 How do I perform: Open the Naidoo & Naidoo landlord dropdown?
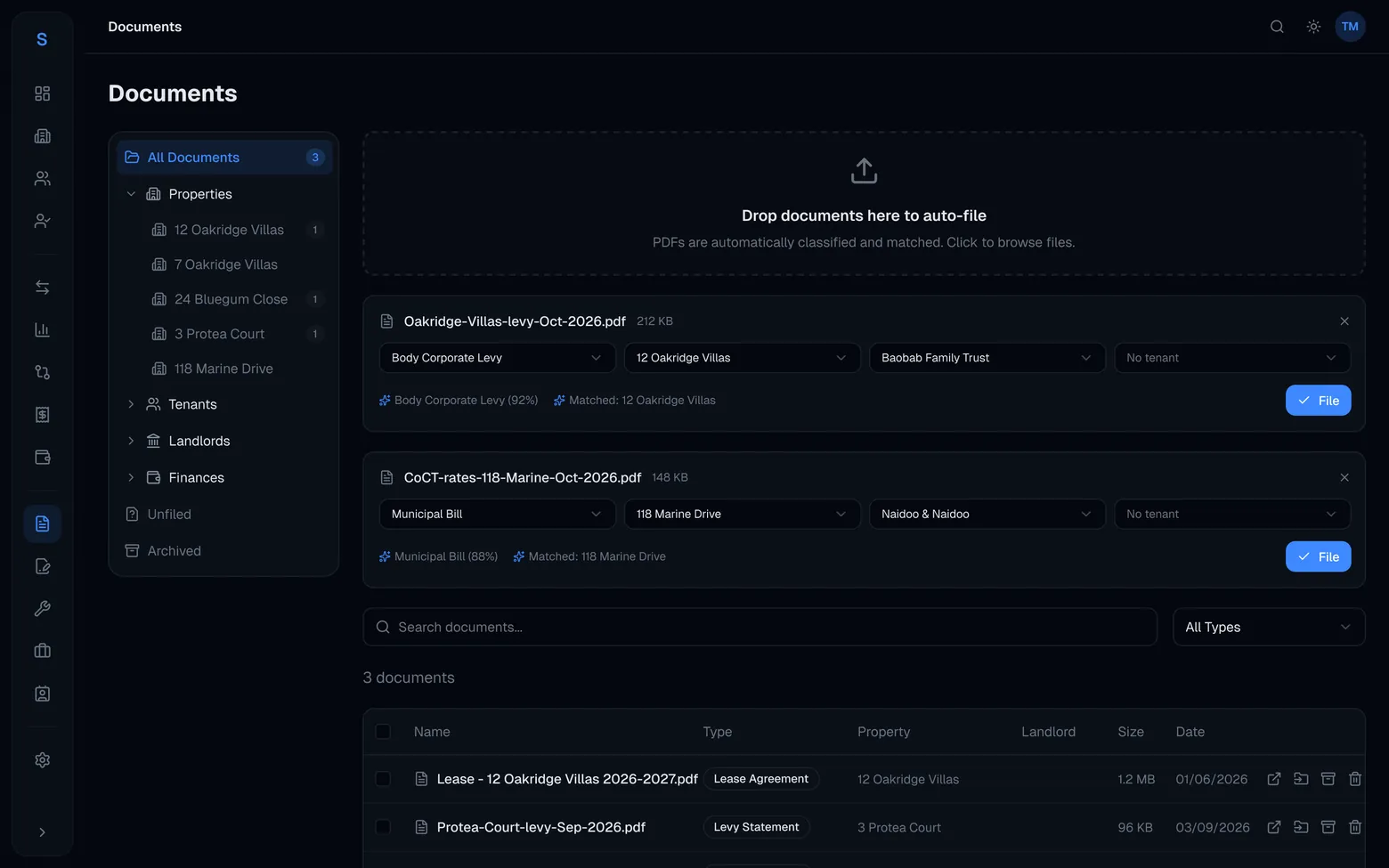pyautogui.click(x=987, y=514)
